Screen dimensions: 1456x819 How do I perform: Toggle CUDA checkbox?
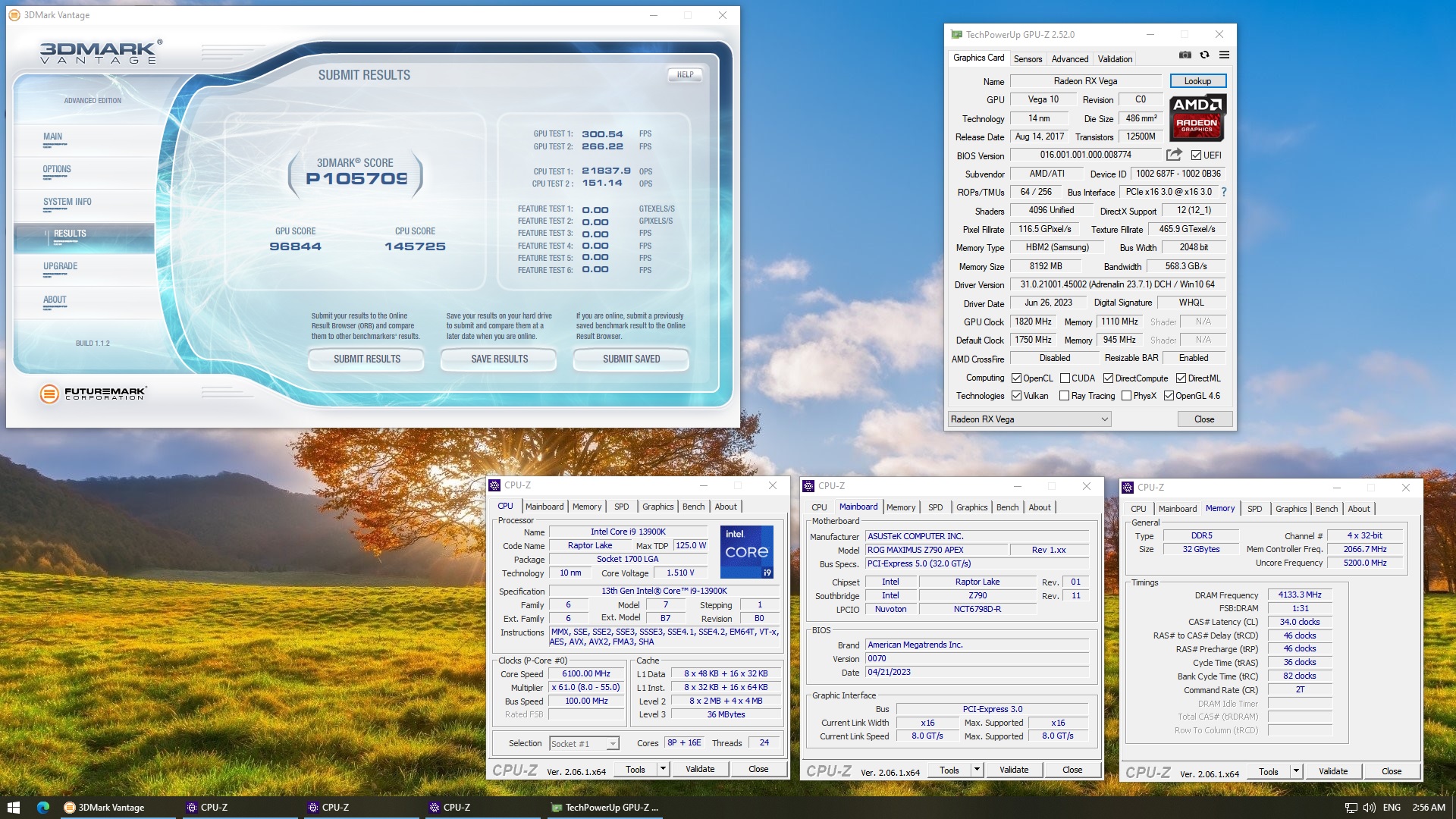(x=1065, y=378)
